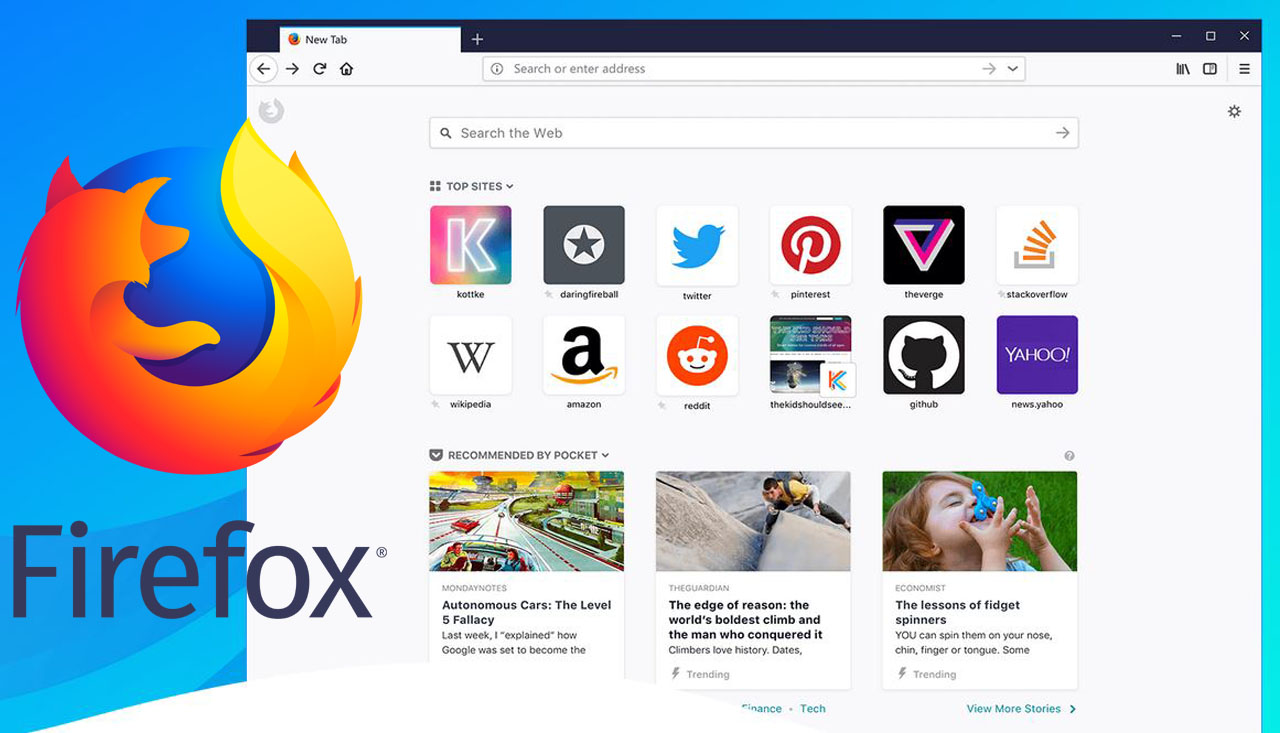Focus the Search or enter address field
1280x733 pixels.
[x=754, y=69]
